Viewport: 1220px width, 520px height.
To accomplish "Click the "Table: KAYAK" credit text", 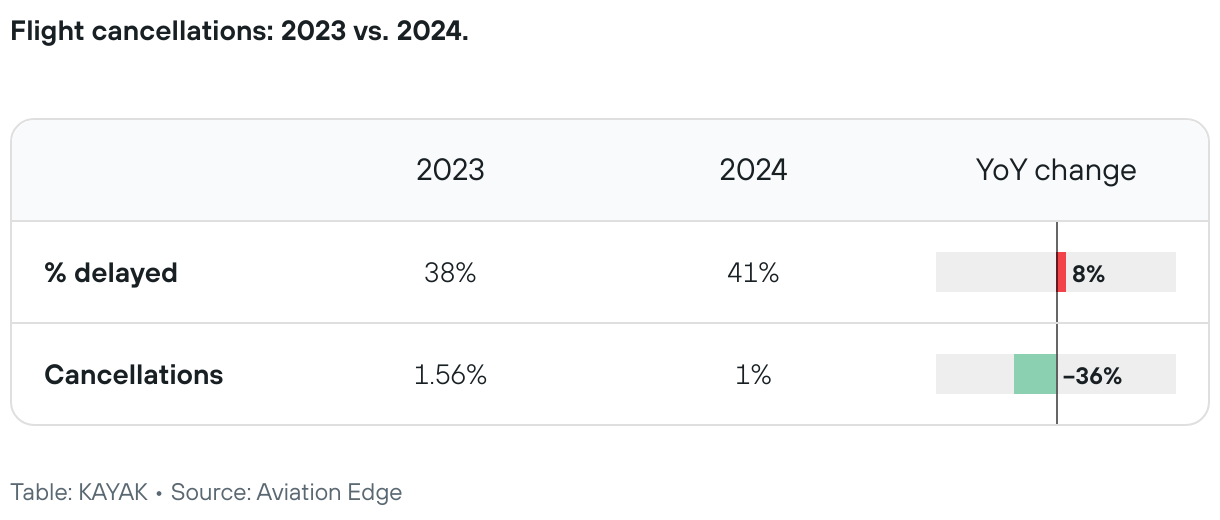I will tap(79, 492).
